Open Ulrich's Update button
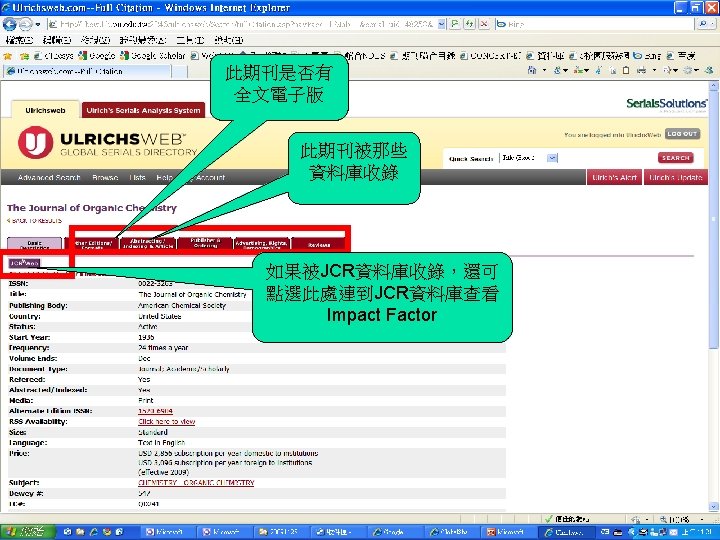Screen dimensions: 720x540 [x=676, y=177]
